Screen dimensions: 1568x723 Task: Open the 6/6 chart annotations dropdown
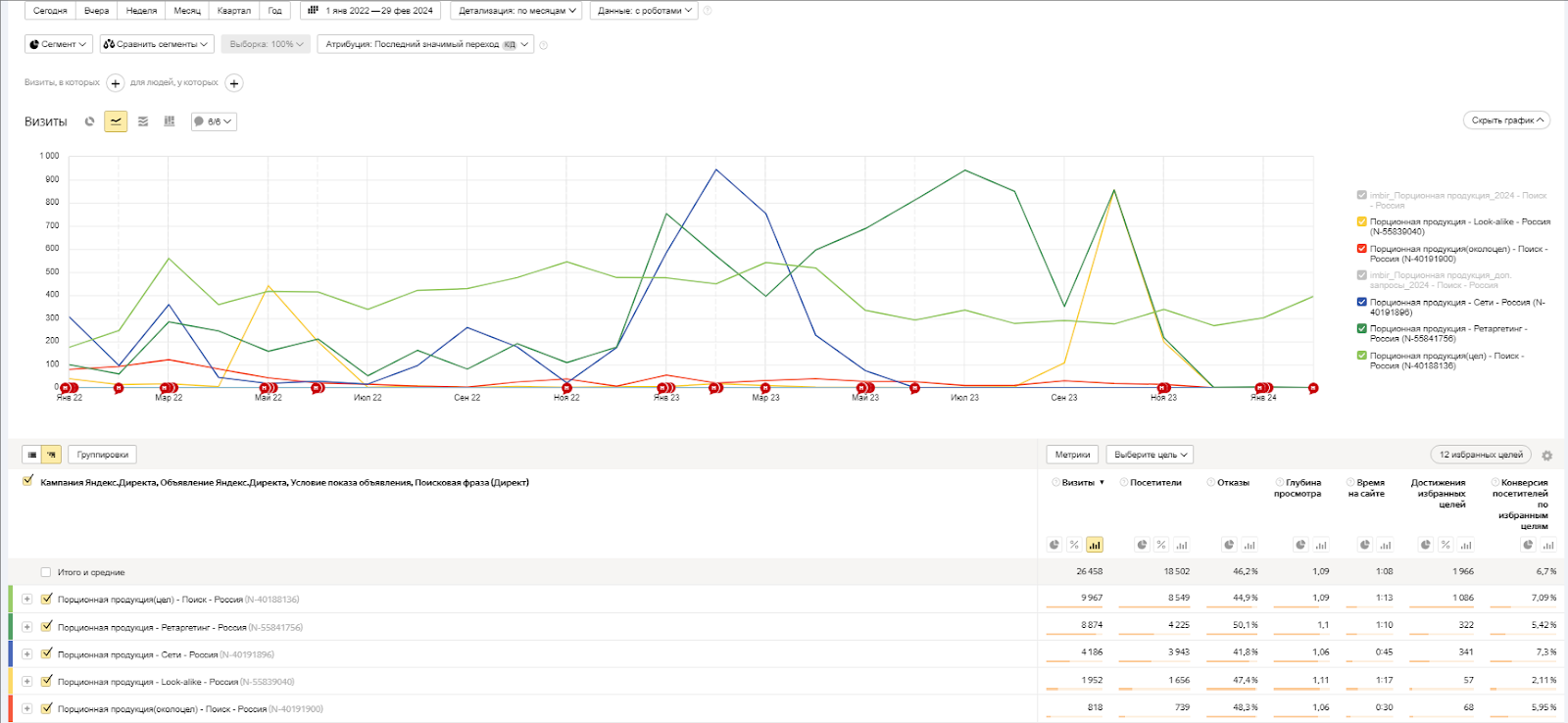tap(214, 121)
